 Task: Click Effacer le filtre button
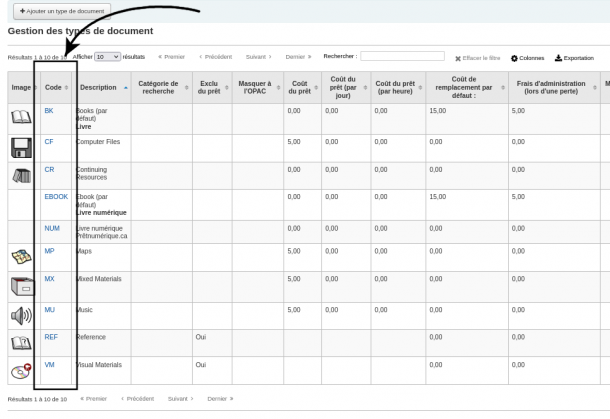(475, 58)
